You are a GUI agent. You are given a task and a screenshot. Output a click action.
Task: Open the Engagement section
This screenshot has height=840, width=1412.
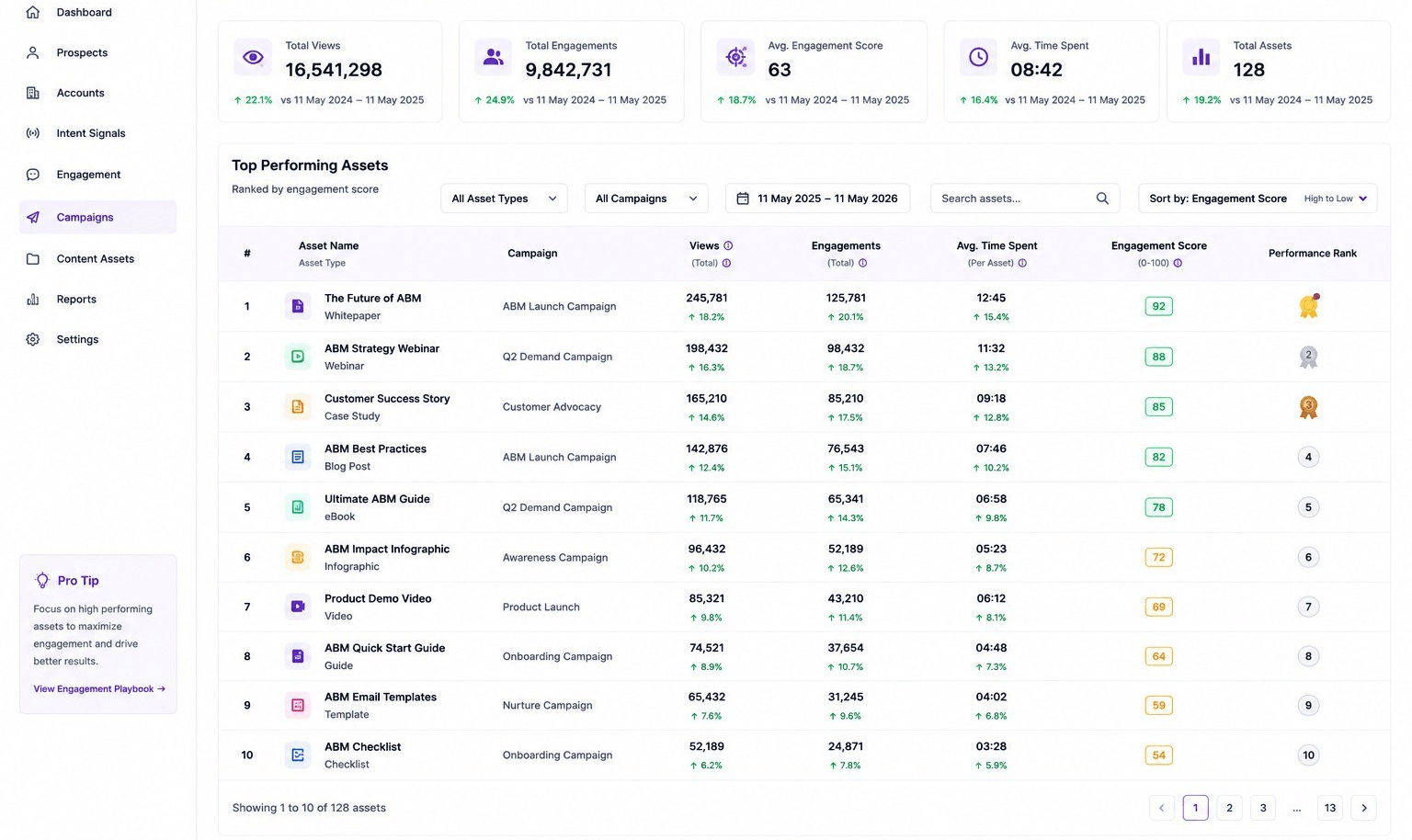click(97, 175)
